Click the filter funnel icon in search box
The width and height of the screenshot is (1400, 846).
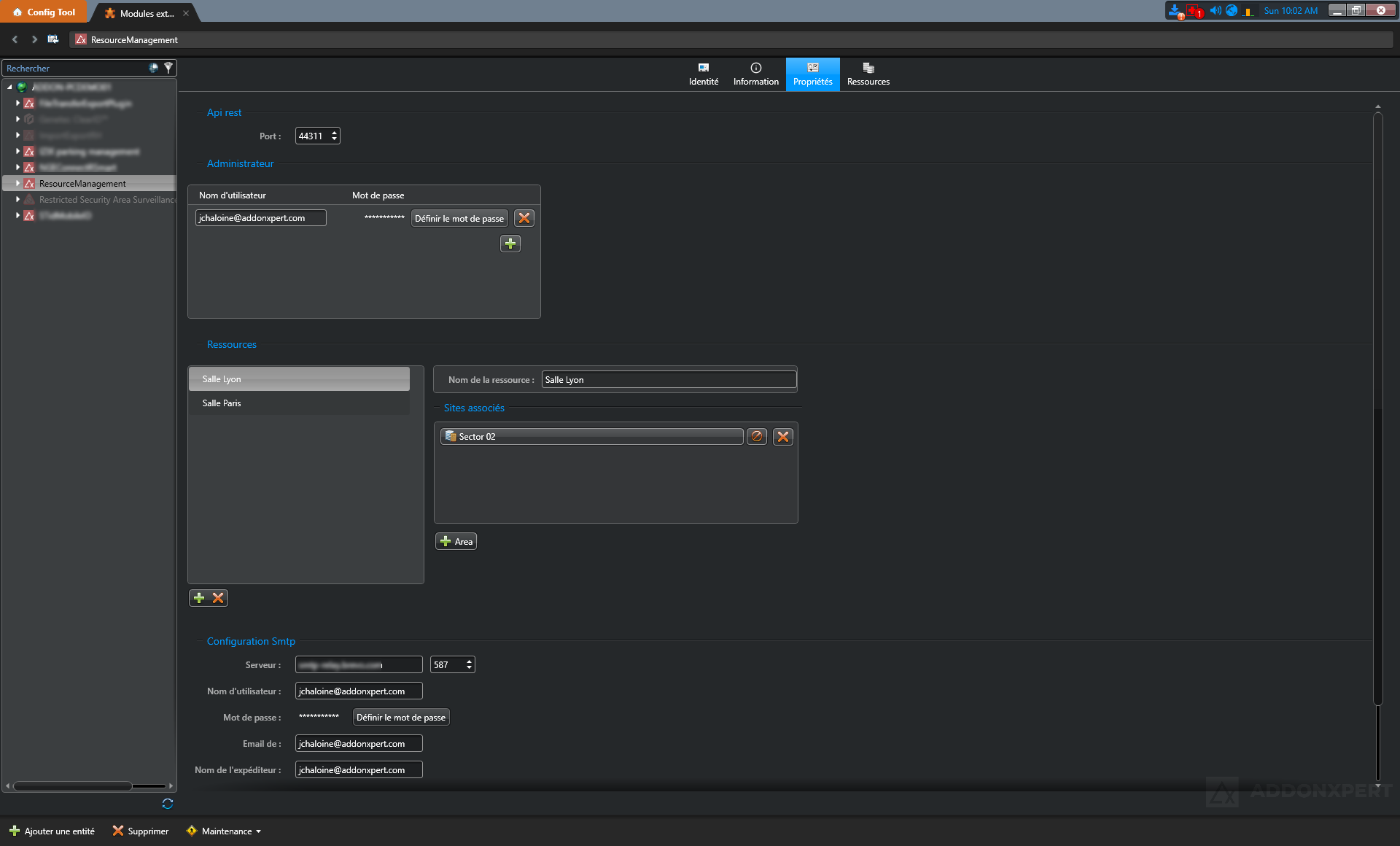168,68
